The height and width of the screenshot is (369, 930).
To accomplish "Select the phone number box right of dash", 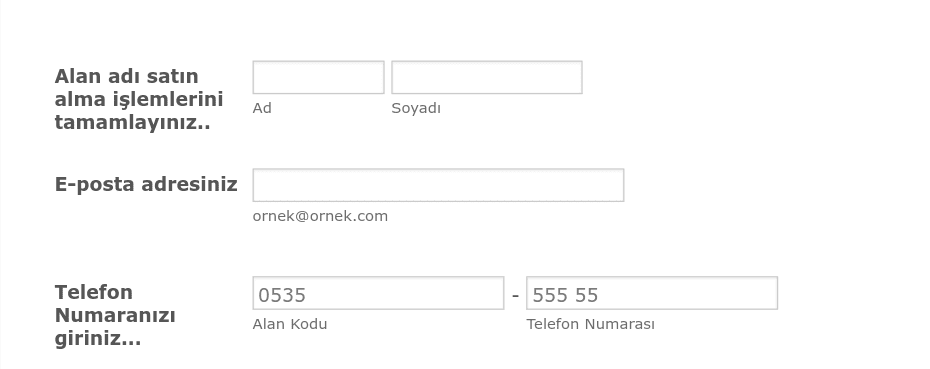I will point(652,293).
